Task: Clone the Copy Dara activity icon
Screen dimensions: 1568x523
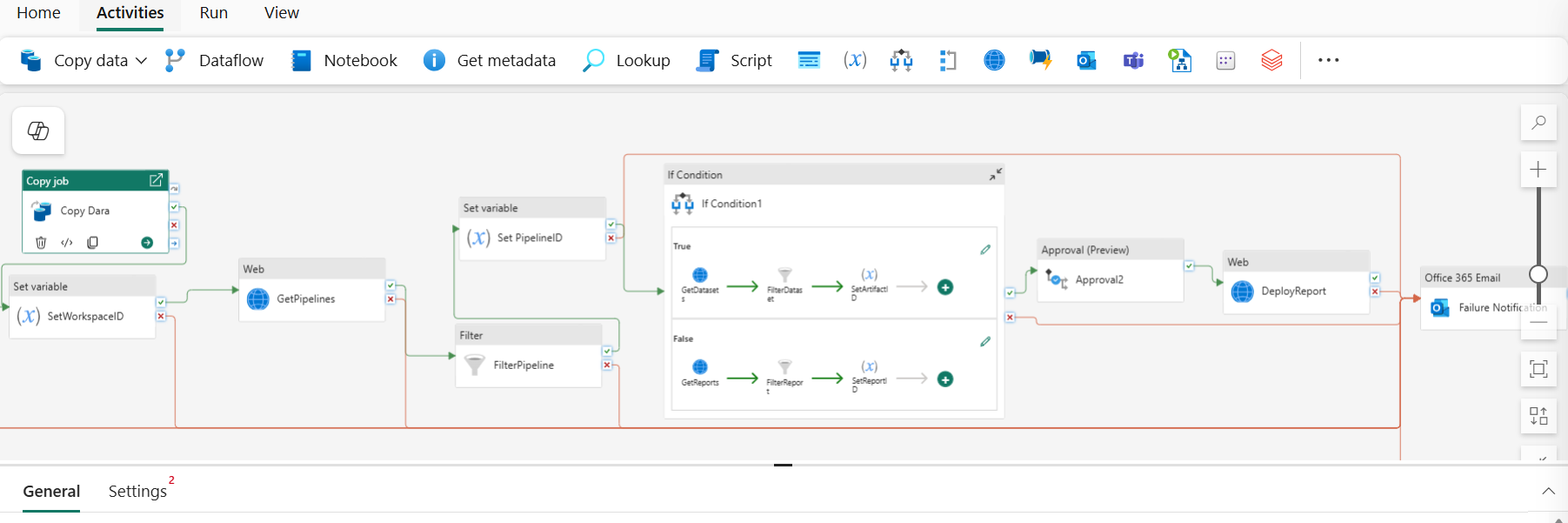Action: (92, 242)
